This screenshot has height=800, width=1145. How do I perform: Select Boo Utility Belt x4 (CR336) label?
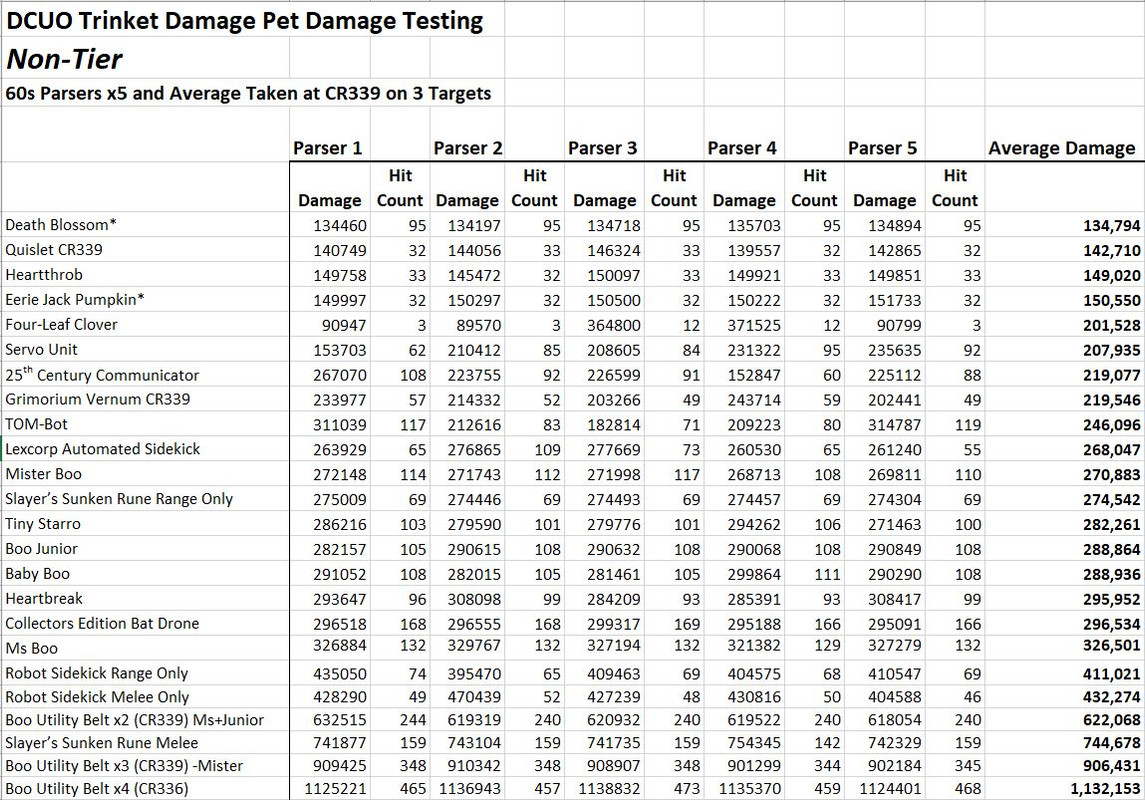[96, 788]
